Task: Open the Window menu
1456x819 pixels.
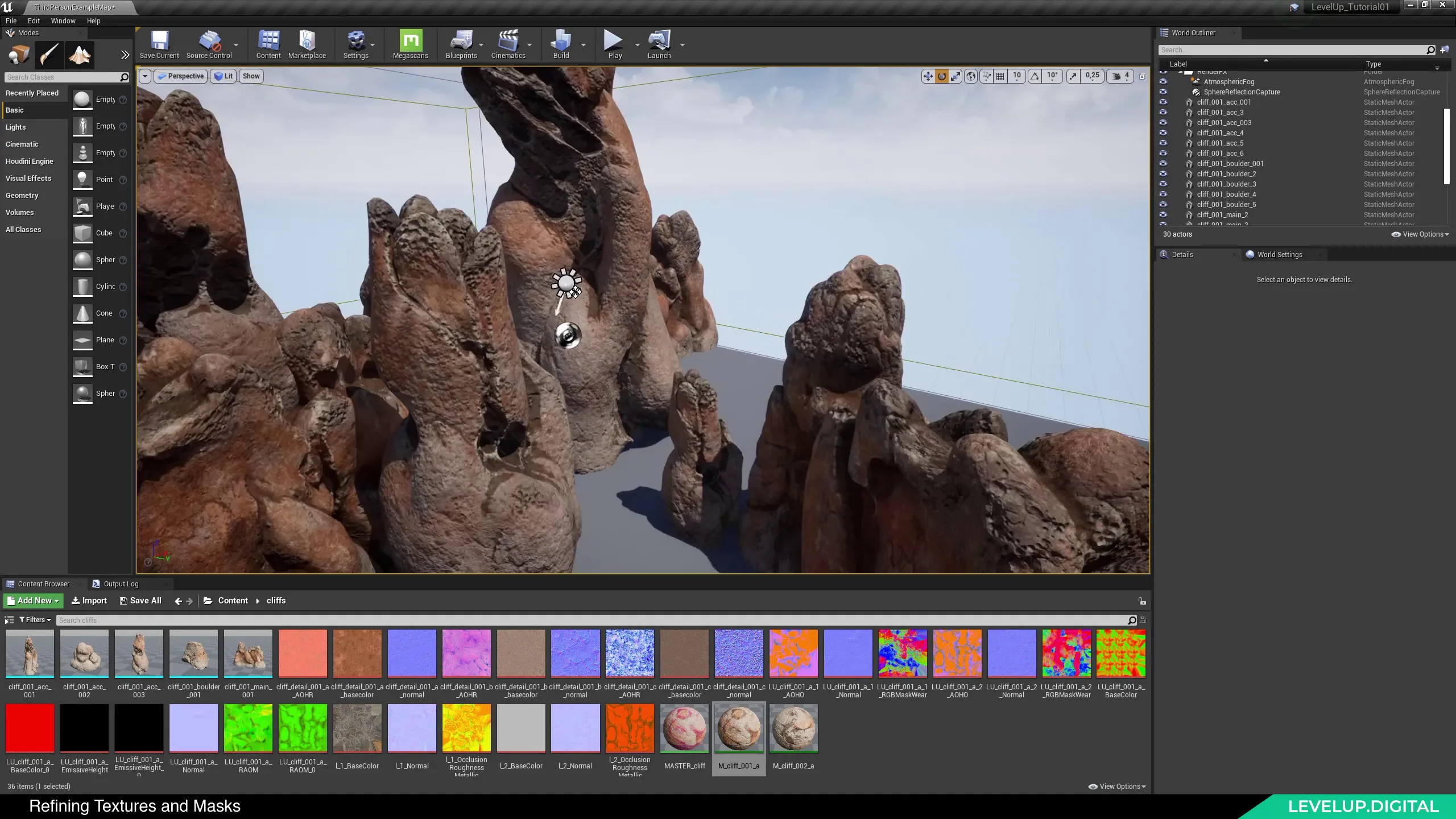Action: (63, 20)
